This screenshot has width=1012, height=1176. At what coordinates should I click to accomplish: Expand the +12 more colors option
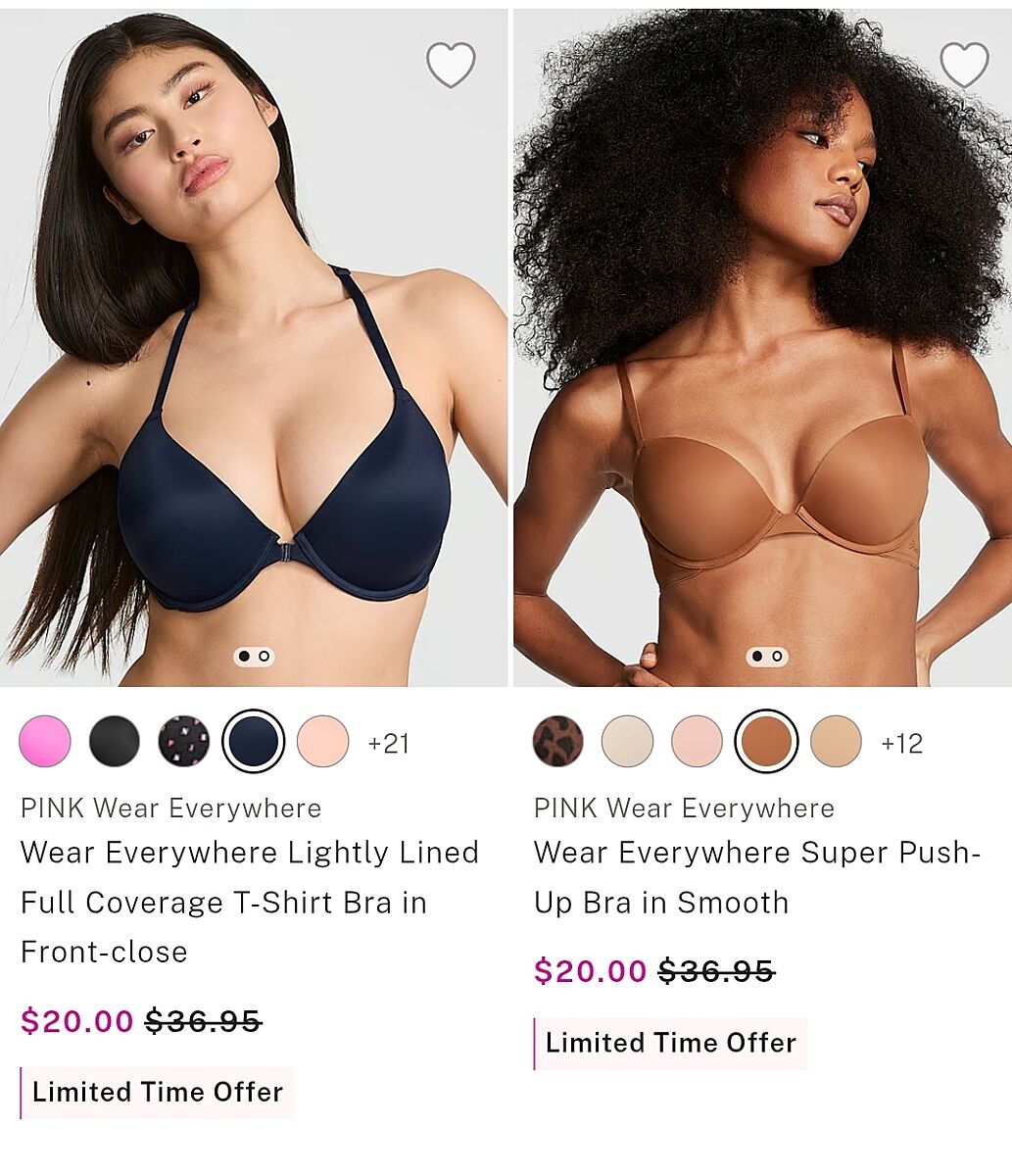[901, 744]
